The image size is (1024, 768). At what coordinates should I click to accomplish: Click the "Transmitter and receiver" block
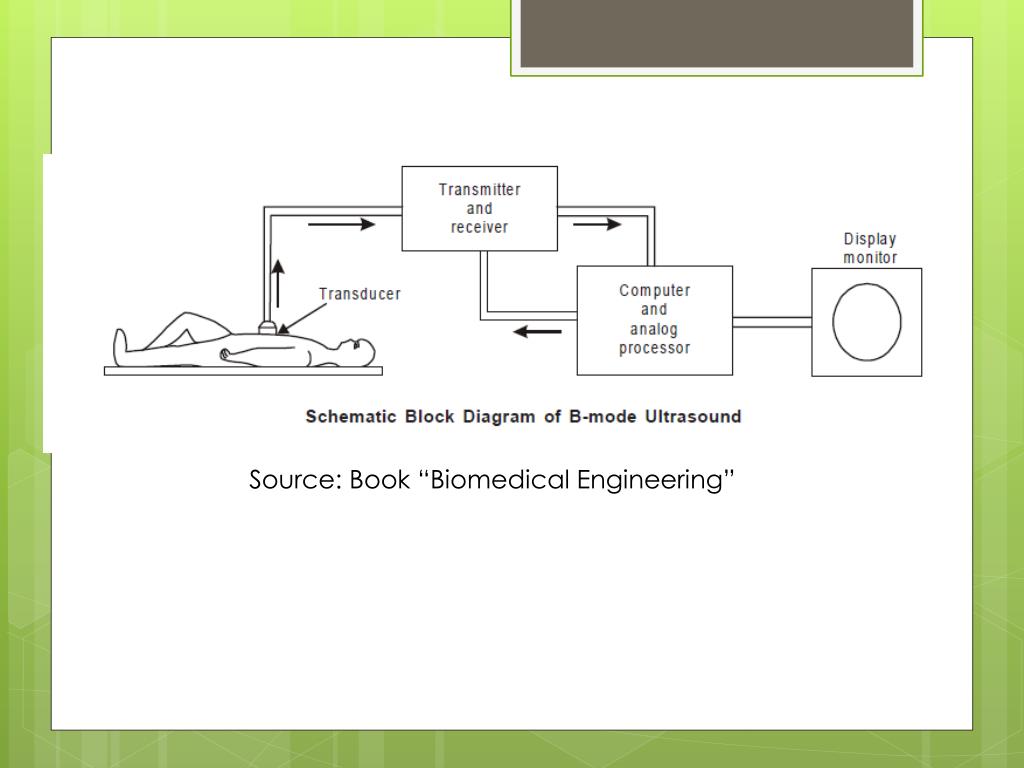(479, 208)
